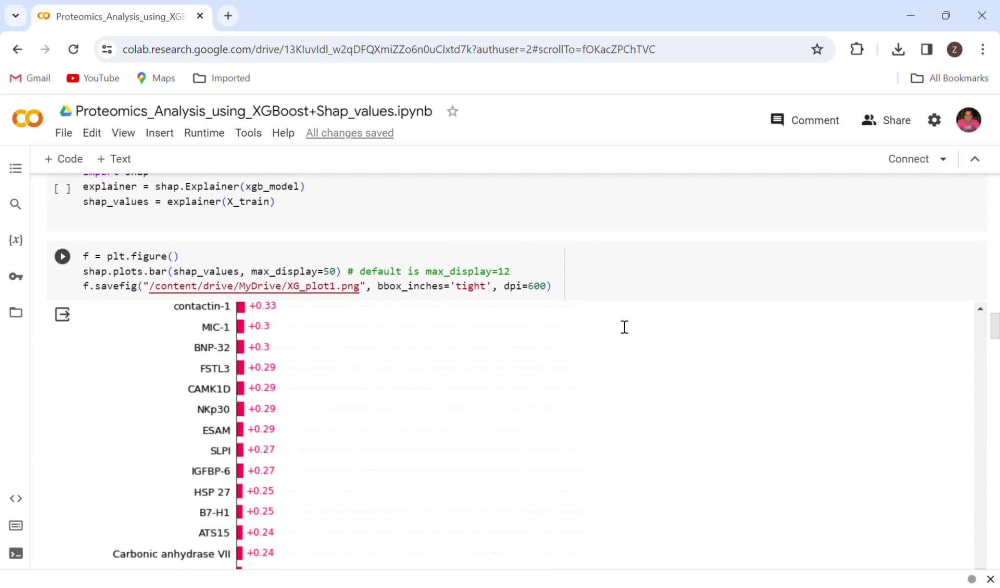Open the Edit menu
The width and height of the screenshot is (1000, 588).
pos(92,133)
